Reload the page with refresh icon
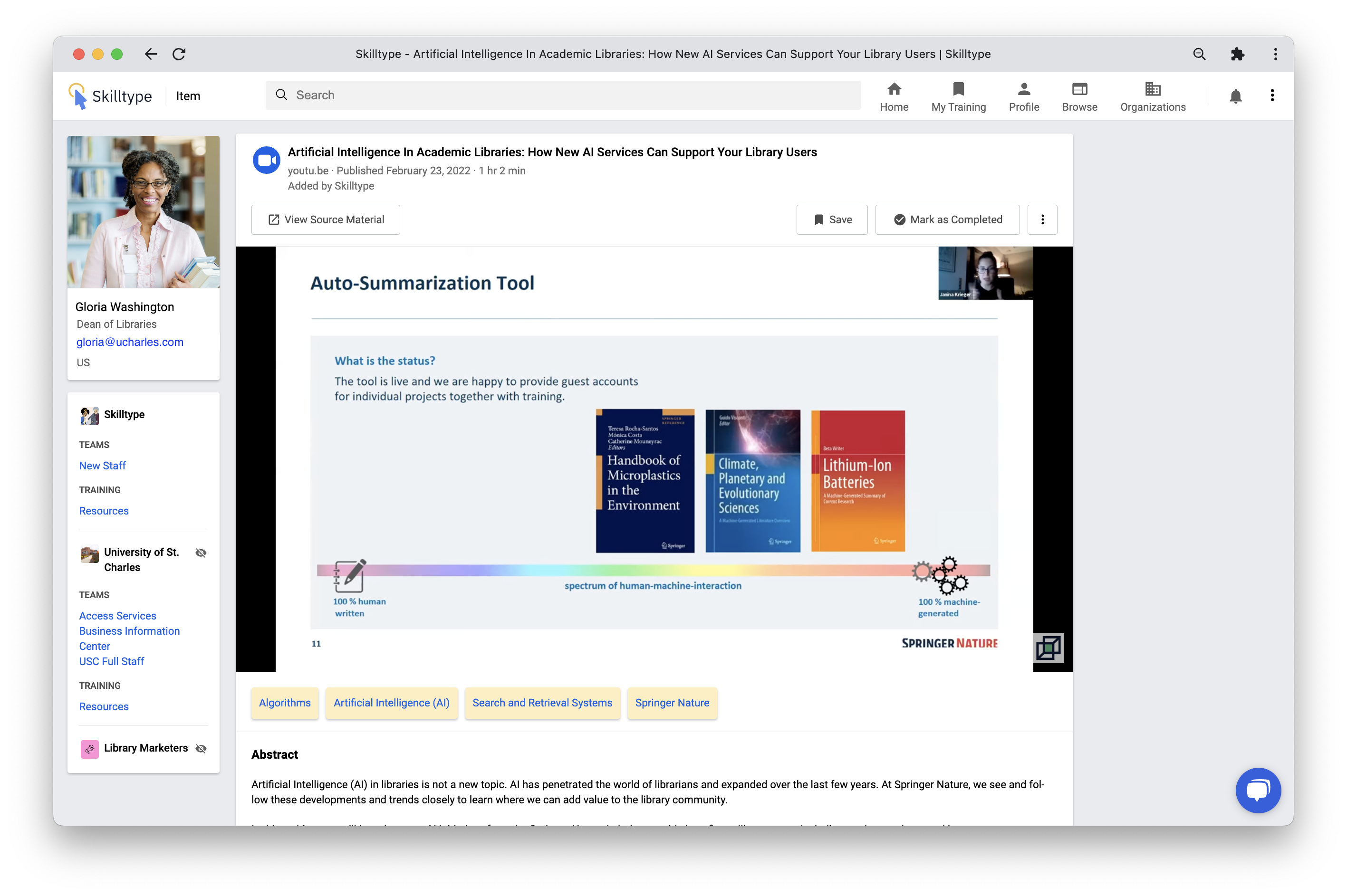The height and width of the screenshot is (896, 1347). (x=179, y=54)
